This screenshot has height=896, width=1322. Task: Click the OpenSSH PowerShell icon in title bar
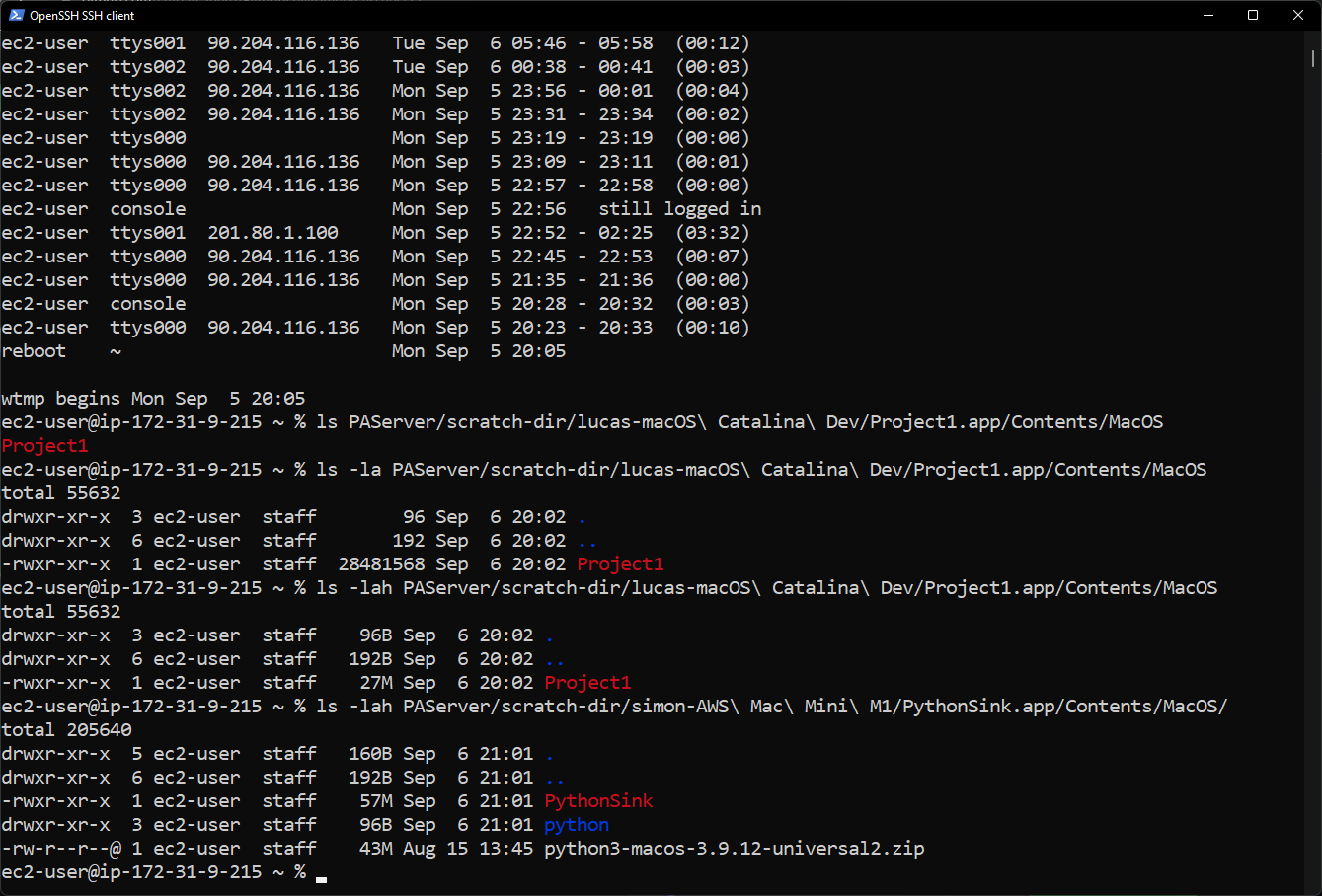[x=16, y=15]
